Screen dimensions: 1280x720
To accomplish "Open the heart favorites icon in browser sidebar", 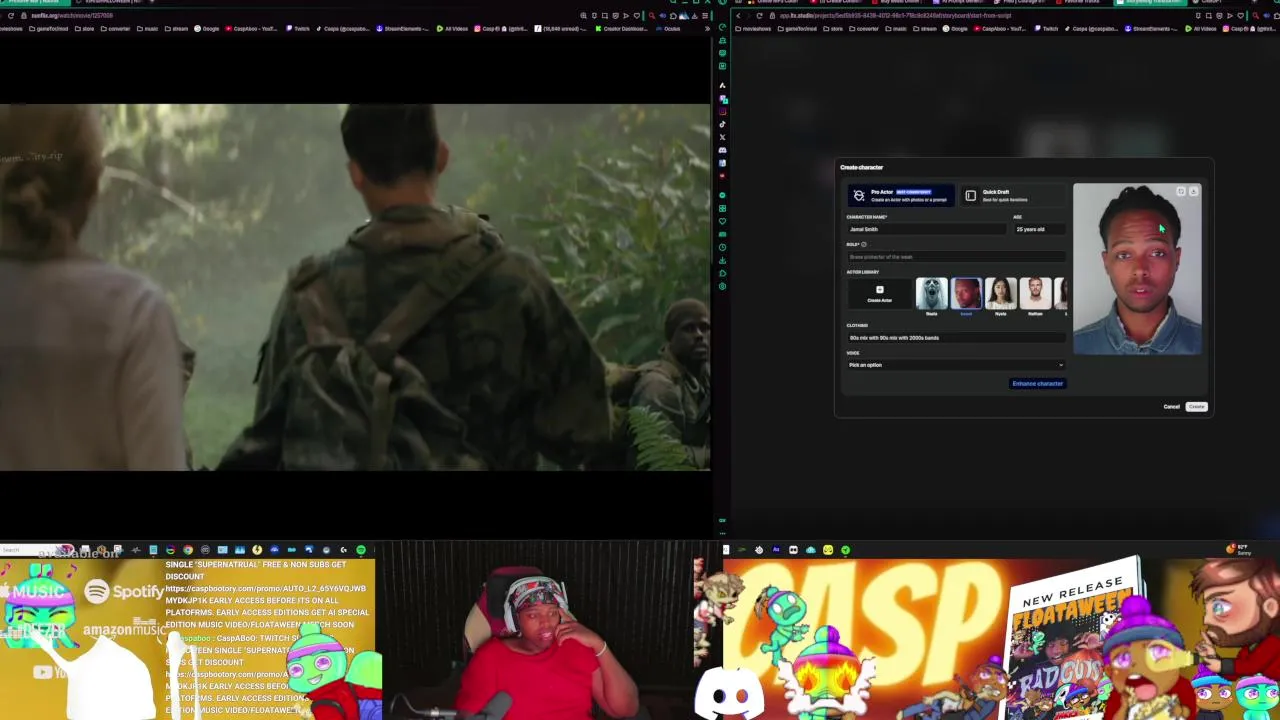I will tap(722, 221).
